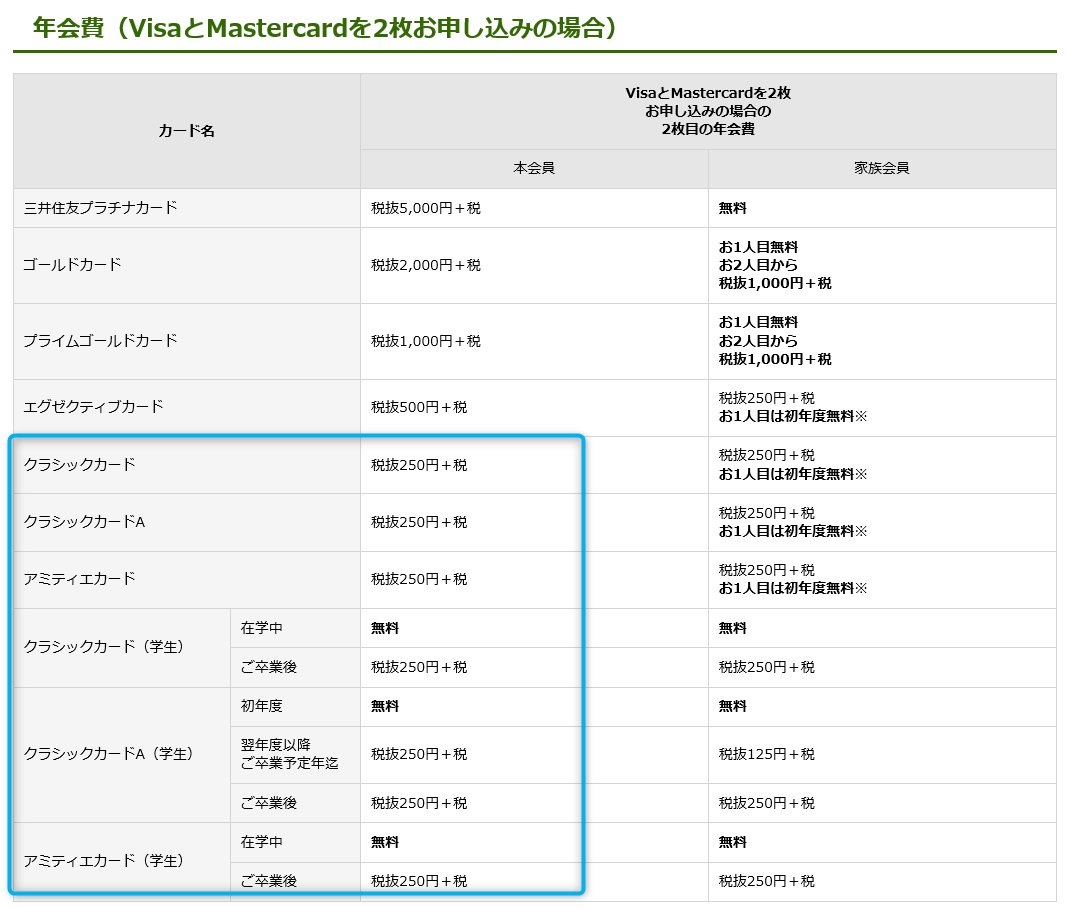Click 本会員 fee for クラシックカード（学生） ご卒業後

tap(418, 667)
